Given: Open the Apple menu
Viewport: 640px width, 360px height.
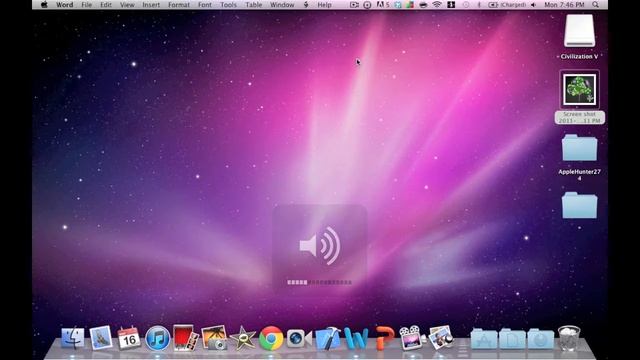Looking at the screenshot, I should (x=44, y=5).
